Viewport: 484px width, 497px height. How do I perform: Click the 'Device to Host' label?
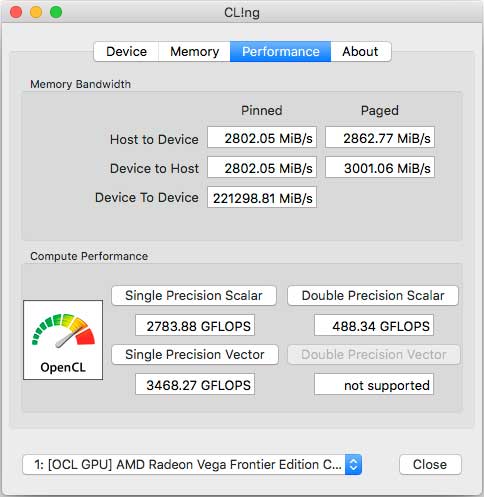[x=154, y=168]
